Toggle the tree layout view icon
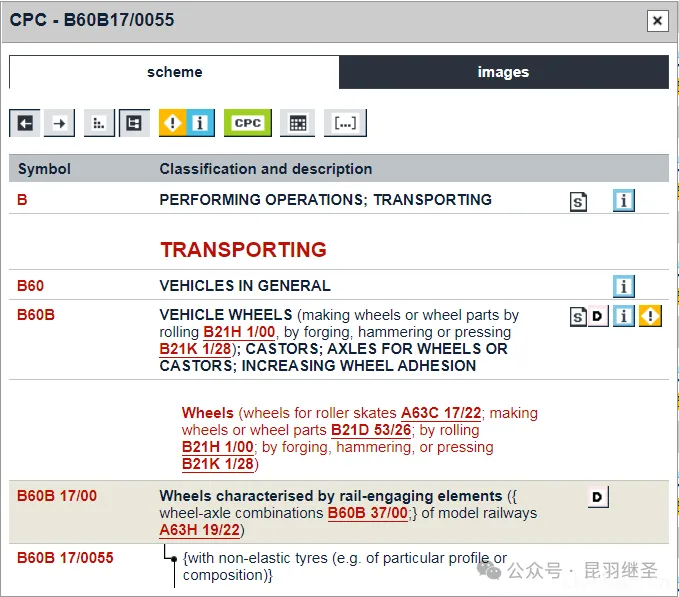The width and height of the screenshot is (679, 597). [134, 123]
